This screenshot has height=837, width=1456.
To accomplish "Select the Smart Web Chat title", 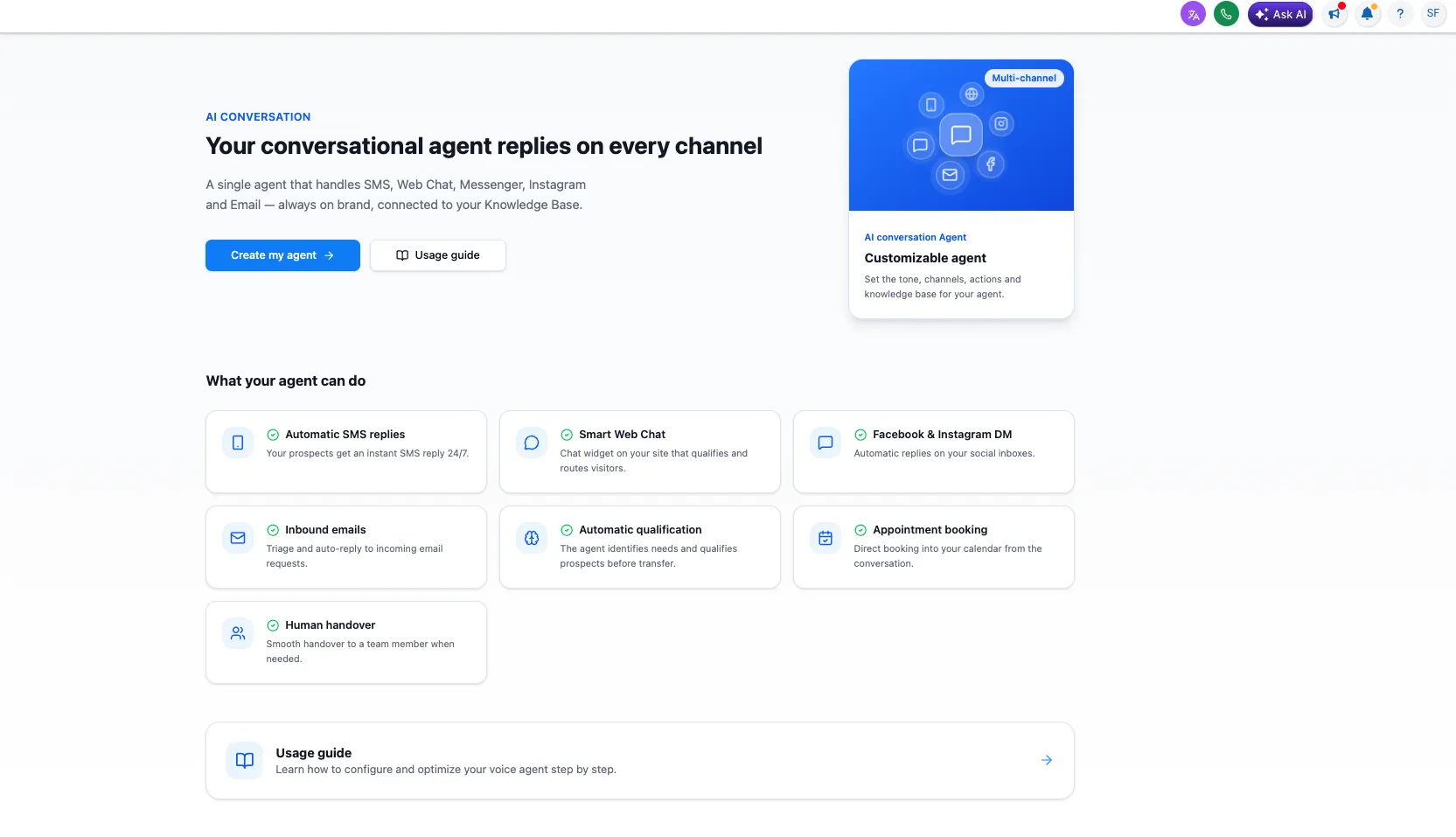I will (622, 435).
